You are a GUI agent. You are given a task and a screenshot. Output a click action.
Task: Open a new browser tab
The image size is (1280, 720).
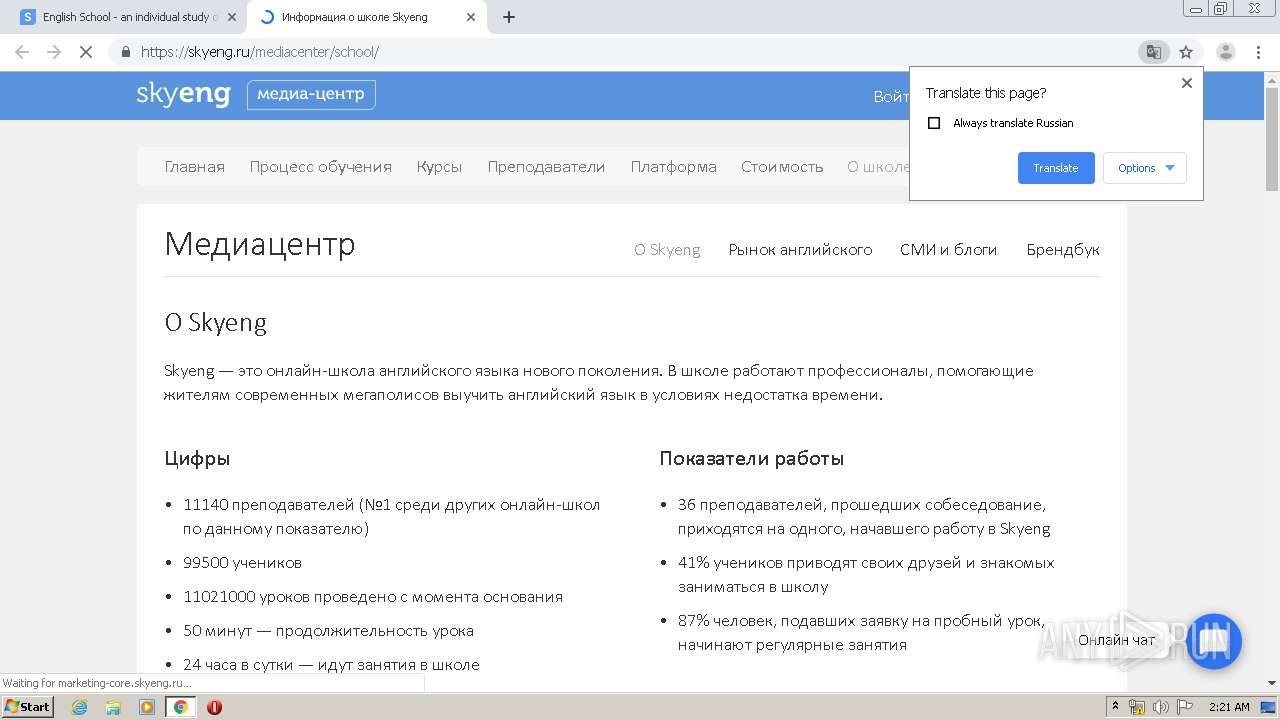509,17
